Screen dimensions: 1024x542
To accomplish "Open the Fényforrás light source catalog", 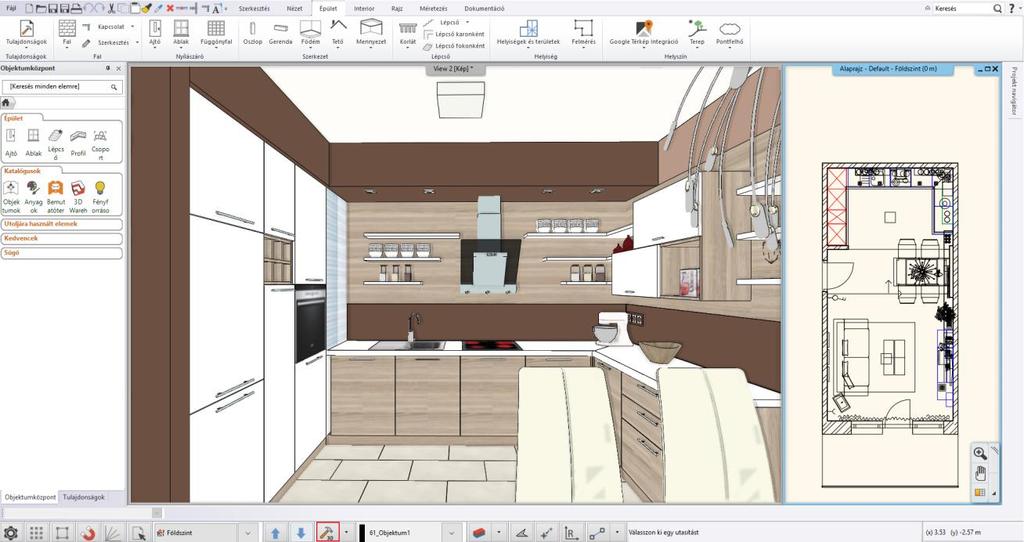I will click(100, 197).
